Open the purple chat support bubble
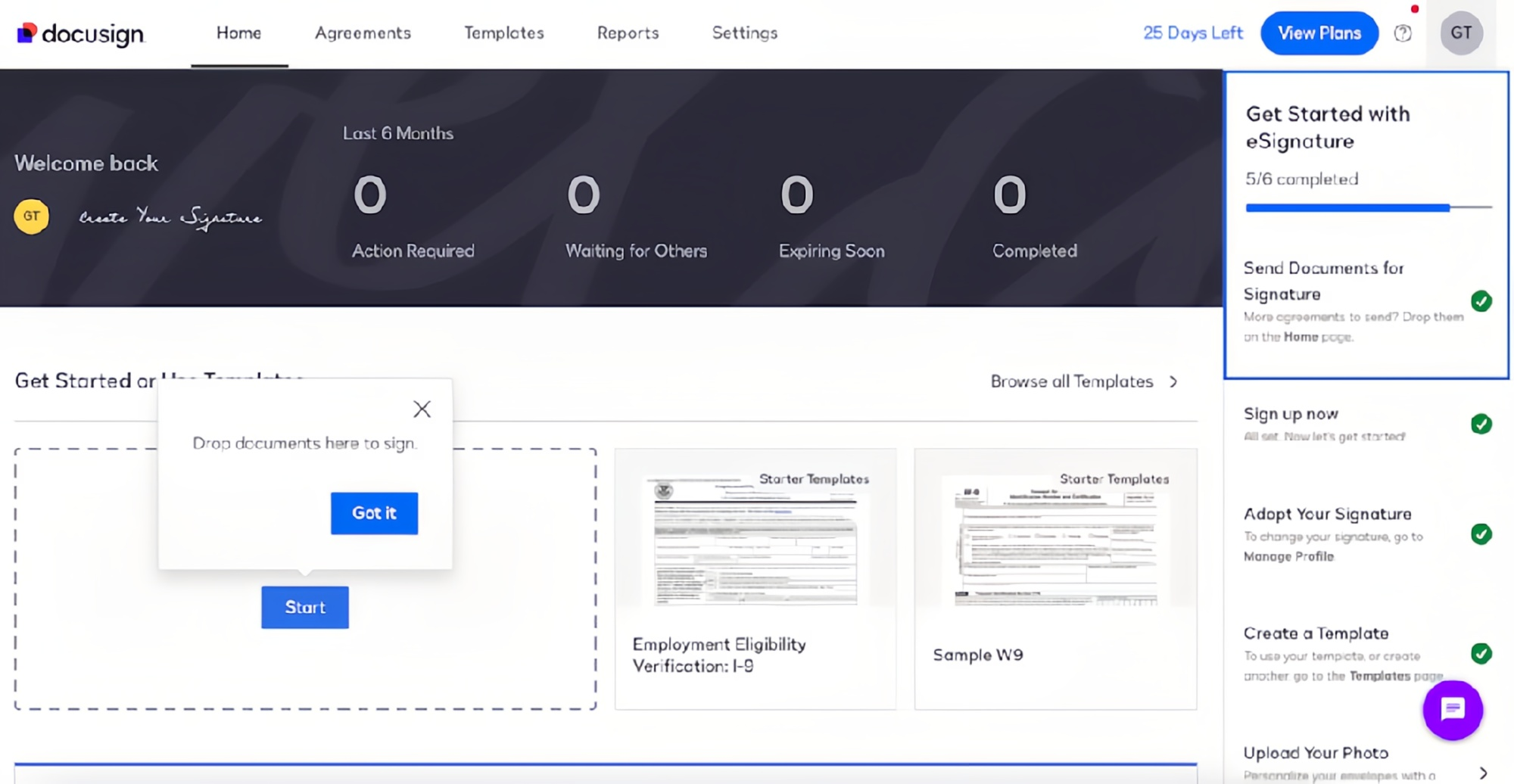Viewport: 1514px width, 784px height. point(1451,710)
